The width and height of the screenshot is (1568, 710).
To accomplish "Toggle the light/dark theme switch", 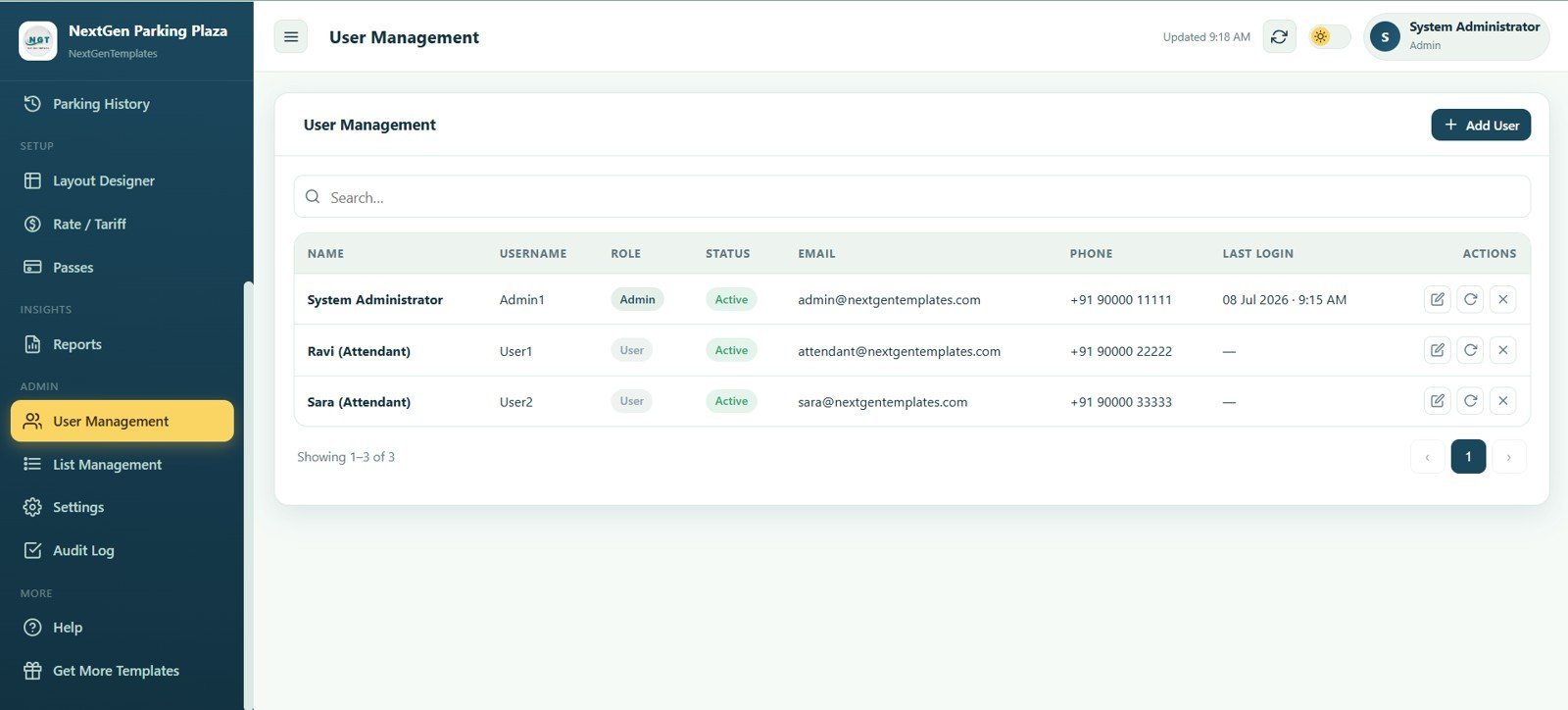I will coord(1330,37).
